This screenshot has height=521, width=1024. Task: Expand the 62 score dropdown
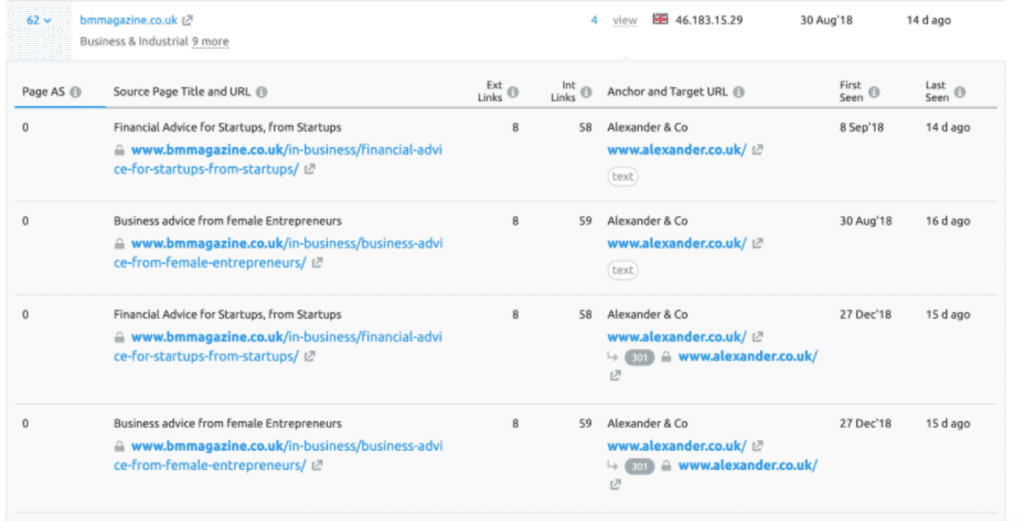(x=39, y=20)
